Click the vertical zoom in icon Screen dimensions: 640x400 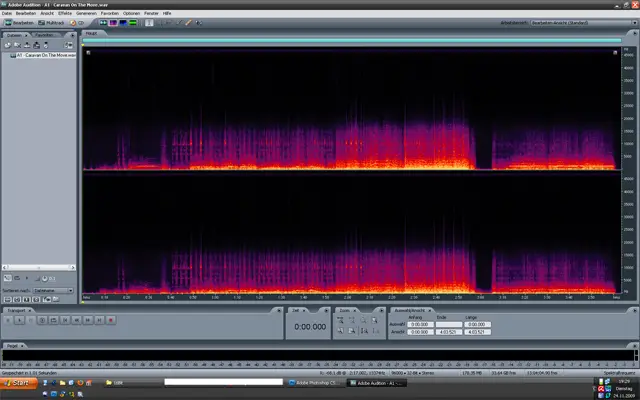tap(364, 331)
